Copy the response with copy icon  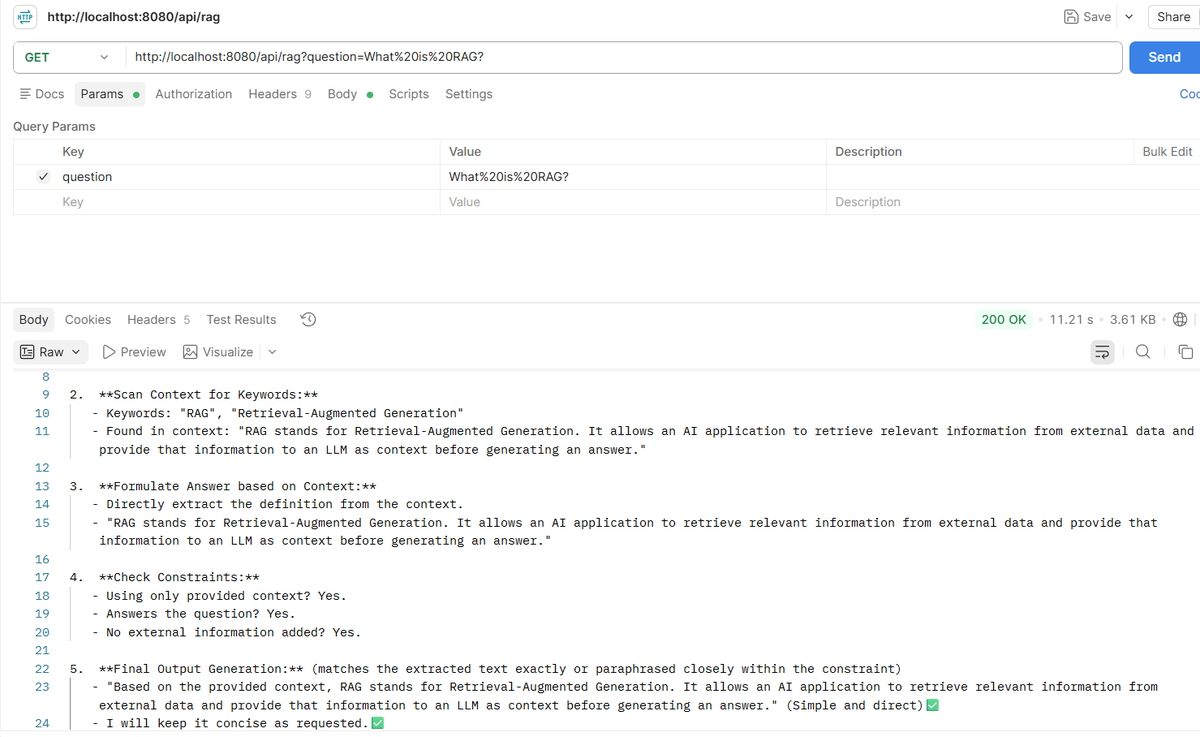tap(1185, 352)
